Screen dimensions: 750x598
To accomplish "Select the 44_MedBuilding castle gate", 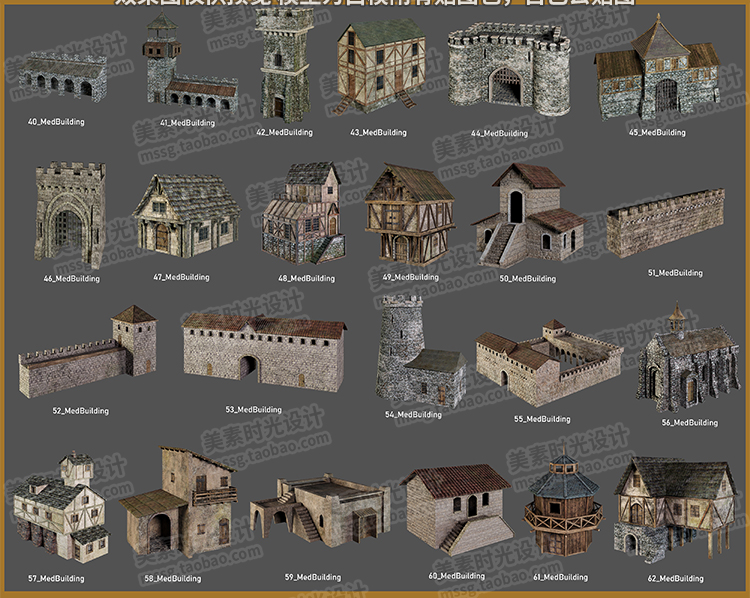I will (x=509, y=69).
